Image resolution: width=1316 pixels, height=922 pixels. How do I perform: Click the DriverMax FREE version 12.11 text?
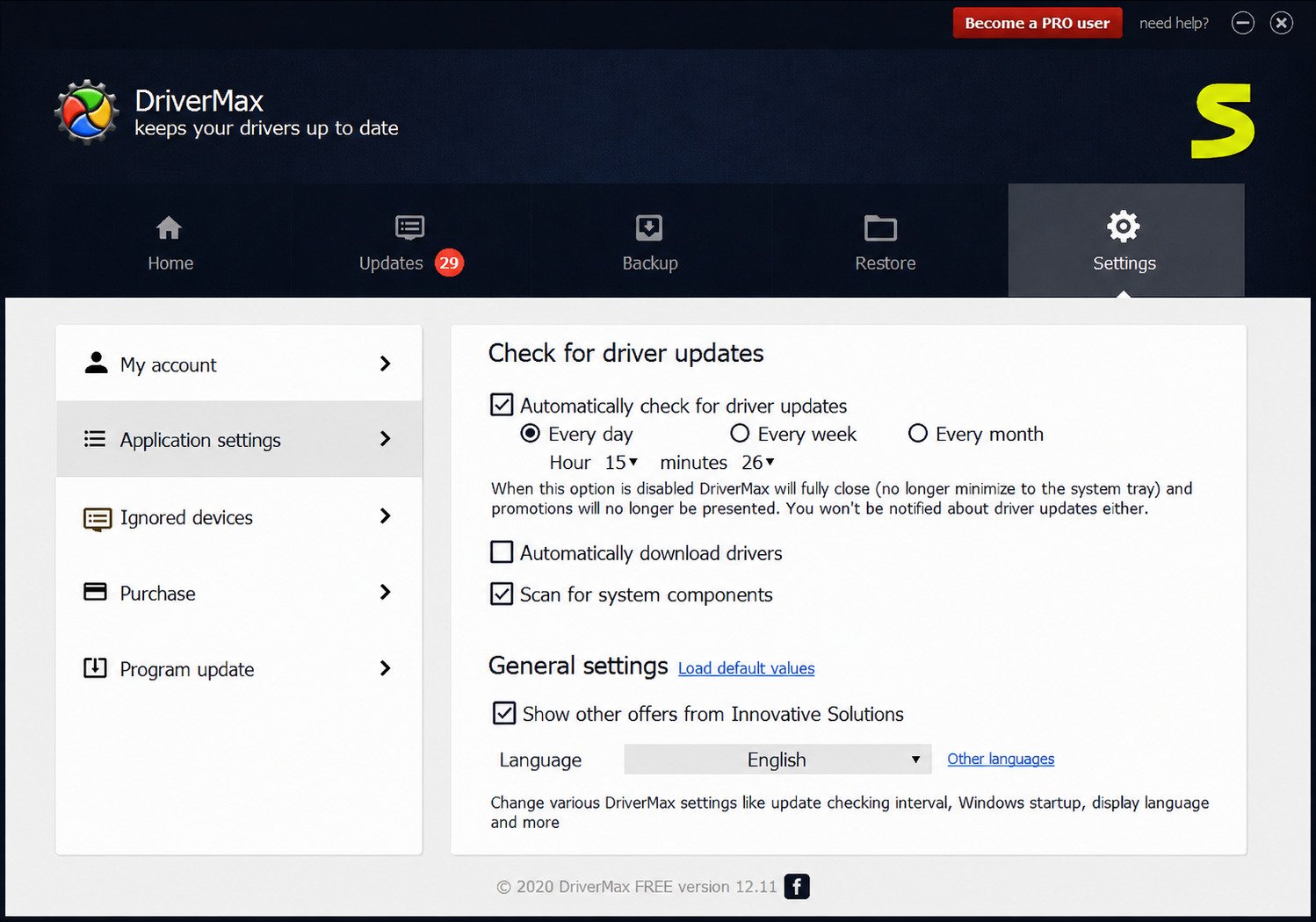(x=668, y=887)
